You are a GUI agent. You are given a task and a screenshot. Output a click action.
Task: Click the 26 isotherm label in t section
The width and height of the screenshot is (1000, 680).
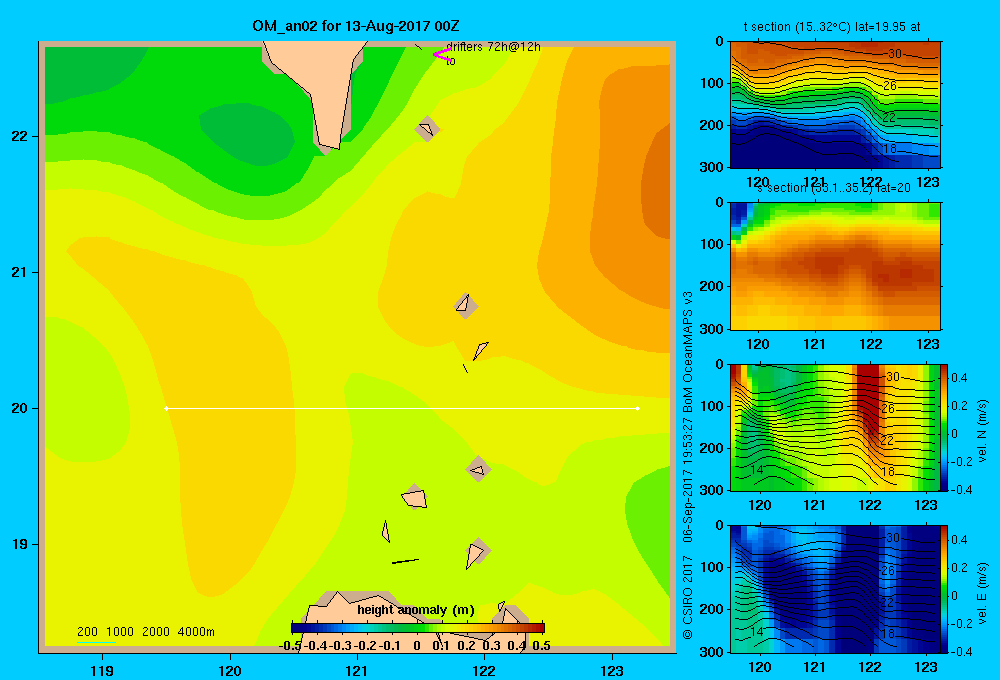(x=890, y=85)
